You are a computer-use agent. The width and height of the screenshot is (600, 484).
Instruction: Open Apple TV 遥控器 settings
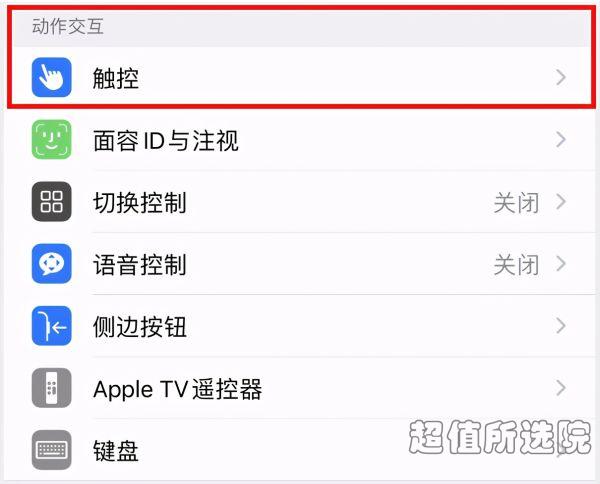pos(302,388)
